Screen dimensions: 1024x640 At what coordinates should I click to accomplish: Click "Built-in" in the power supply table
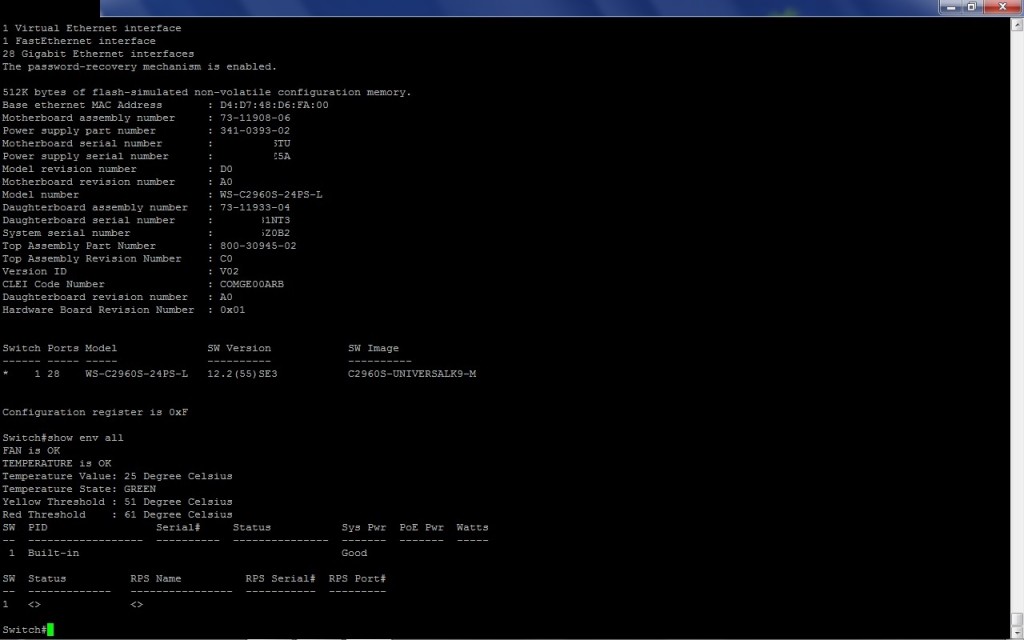coord(54,553)
